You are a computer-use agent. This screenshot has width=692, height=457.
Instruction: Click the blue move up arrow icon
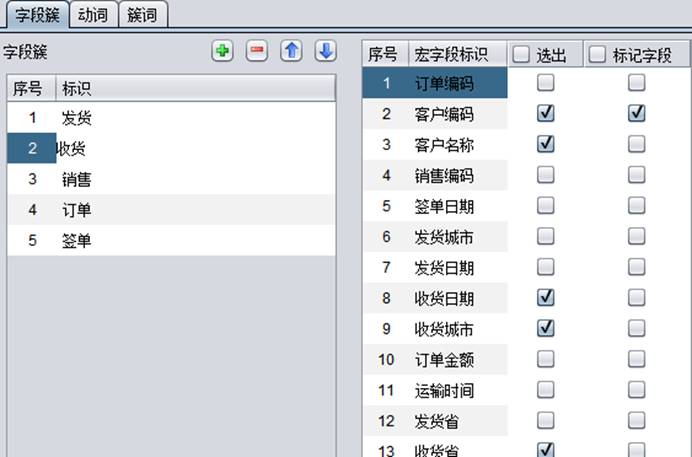(291, 51)
